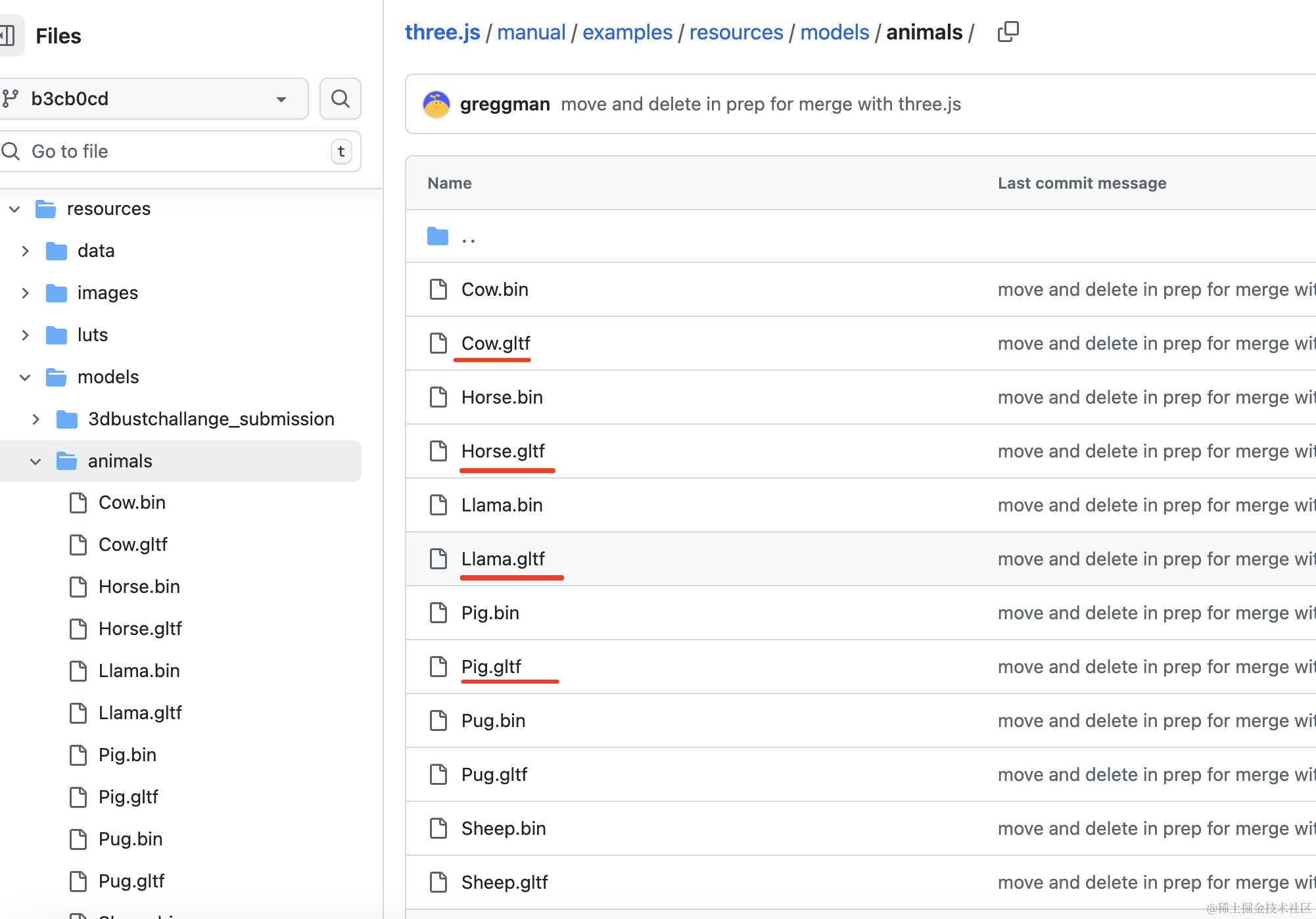1316x919 pixels.
Task: Open Horse.bin in the sidebar tree
Action: pyautogui.click(x=139, y=586)
